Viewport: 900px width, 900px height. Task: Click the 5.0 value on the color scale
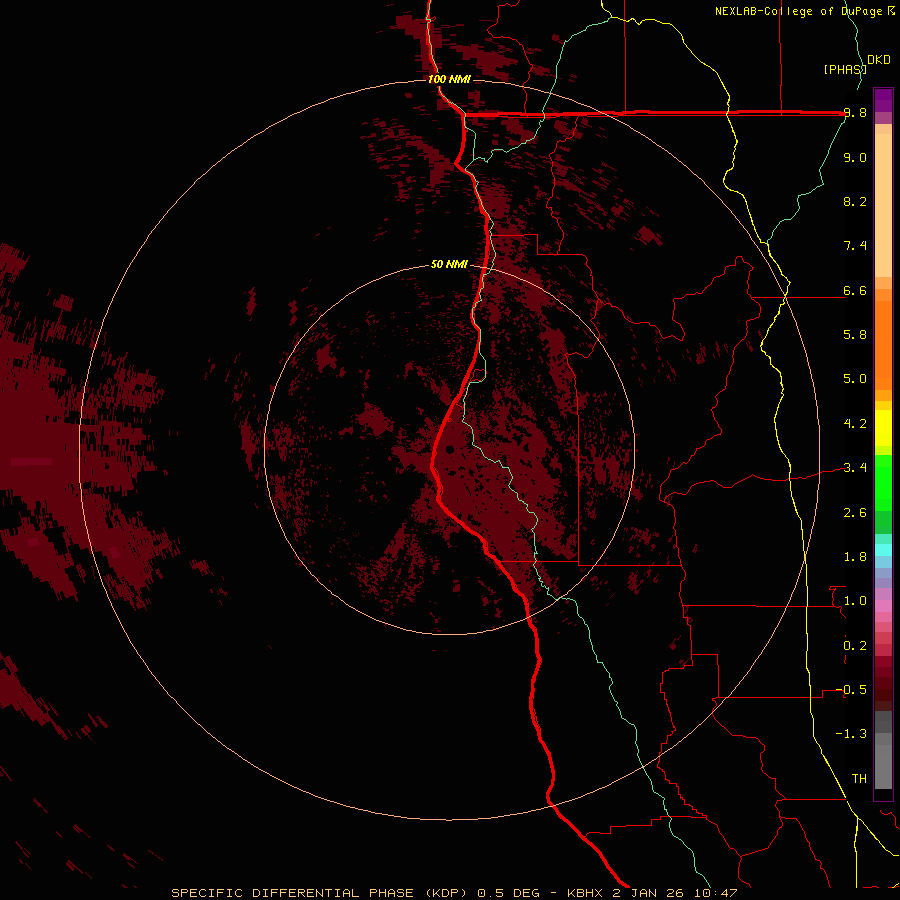click(855, 379)
